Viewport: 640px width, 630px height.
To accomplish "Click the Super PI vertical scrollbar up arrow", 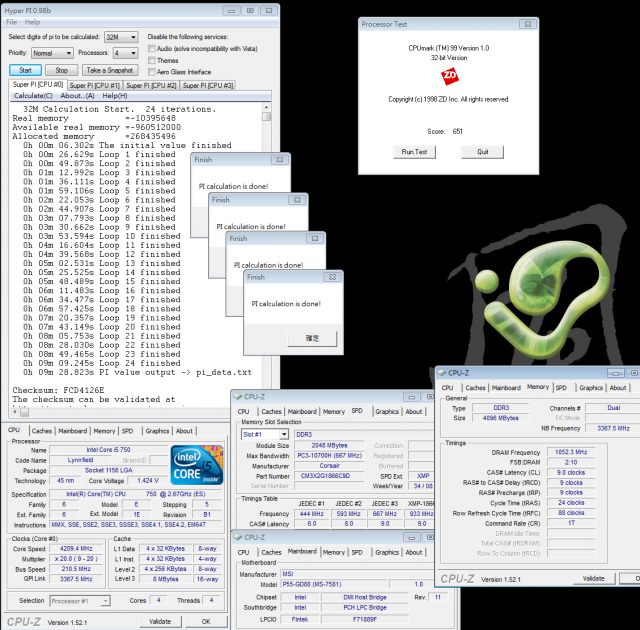I will [x=267, y=107].
